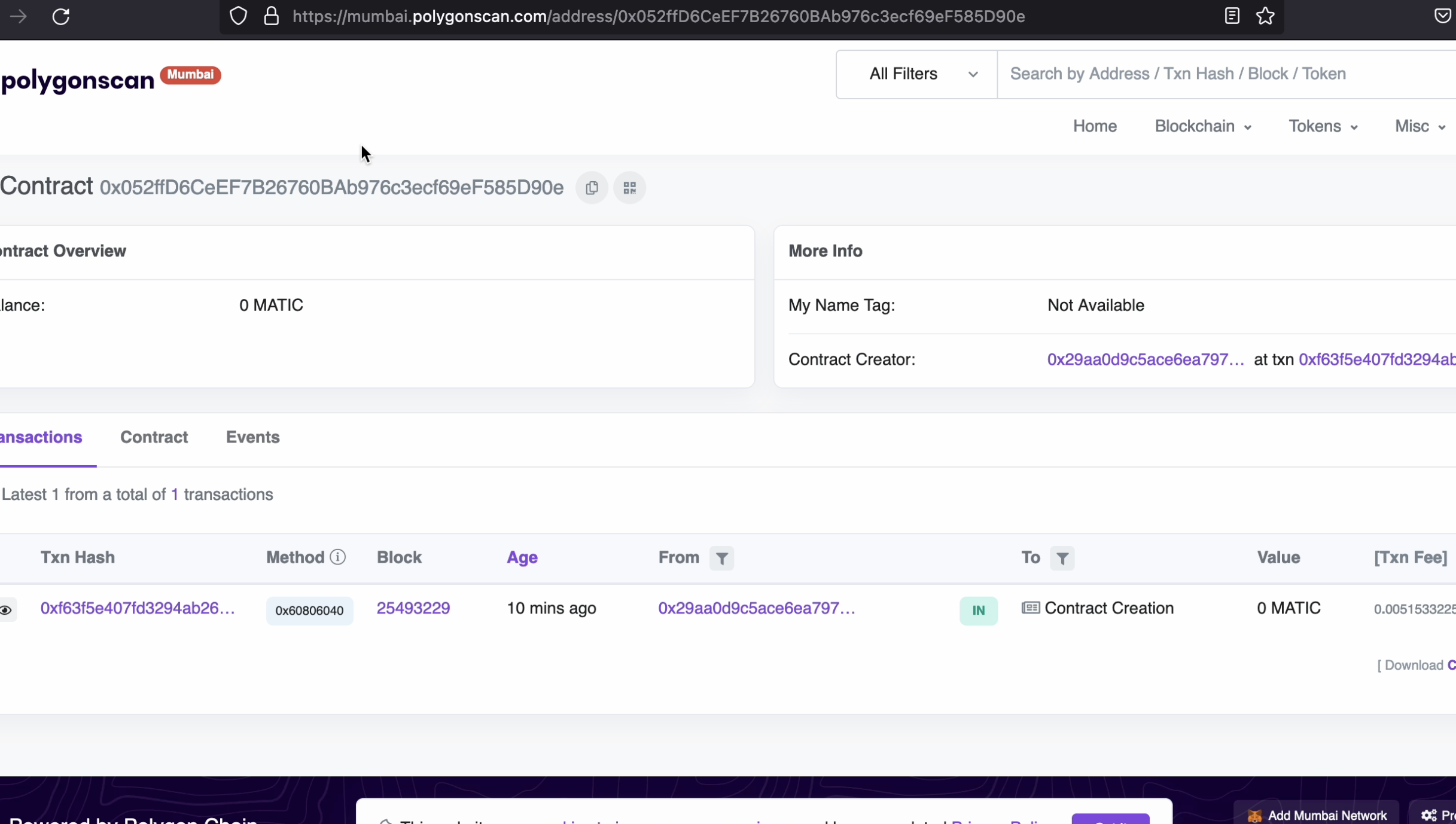Click the lock site security icon
The image size is (1456, 824).
point(272,16)
